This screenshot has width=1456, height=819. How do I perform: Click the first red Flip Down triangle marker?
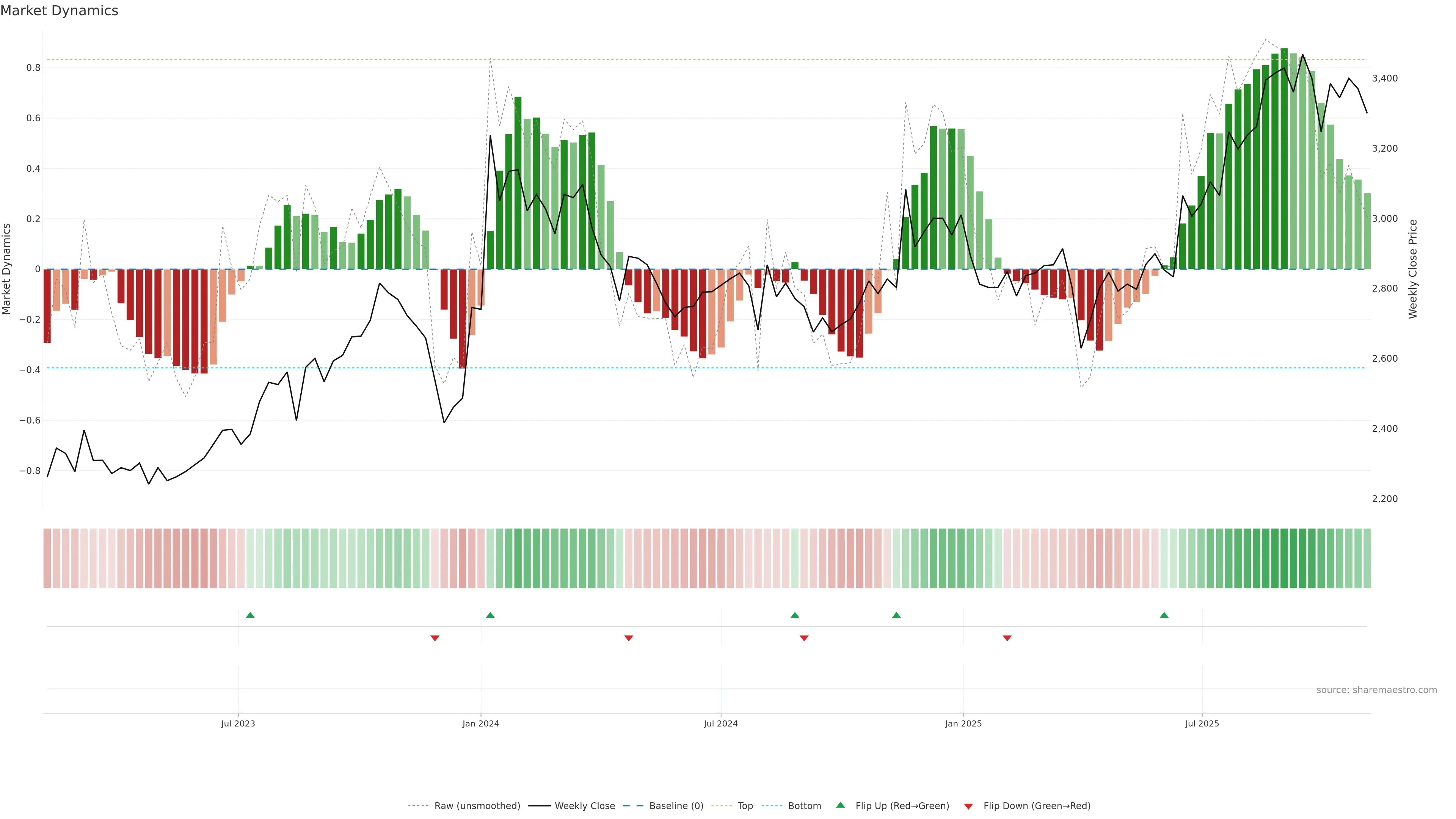435,638
